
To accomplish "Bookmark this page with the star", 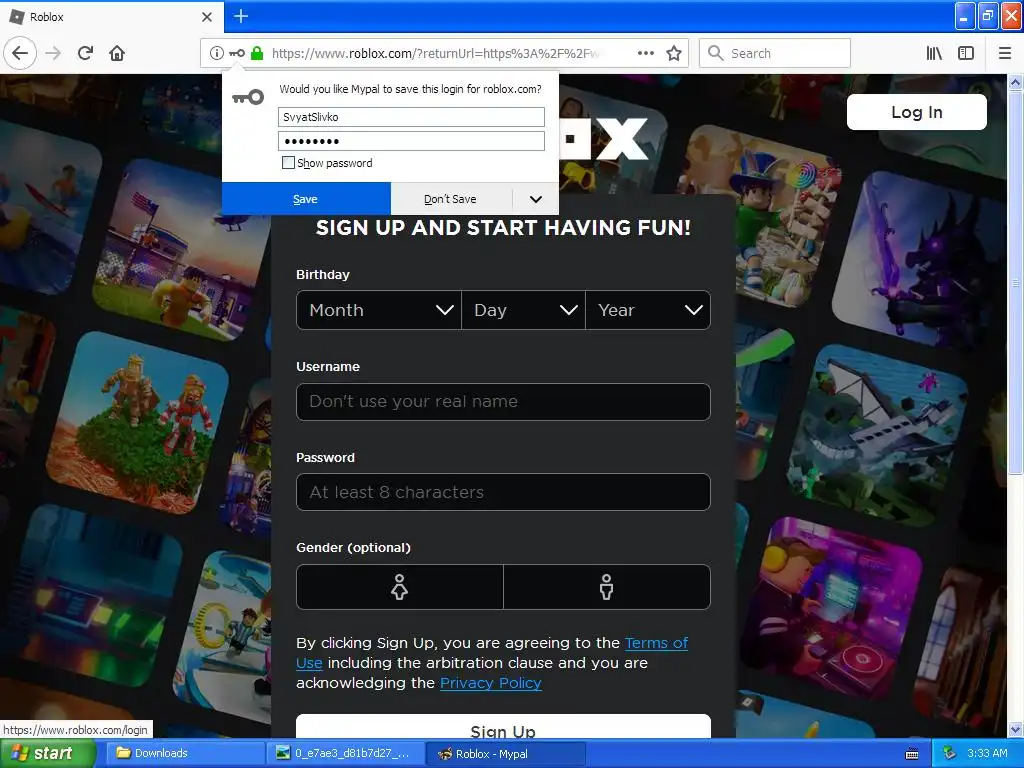I will point(674,53).
